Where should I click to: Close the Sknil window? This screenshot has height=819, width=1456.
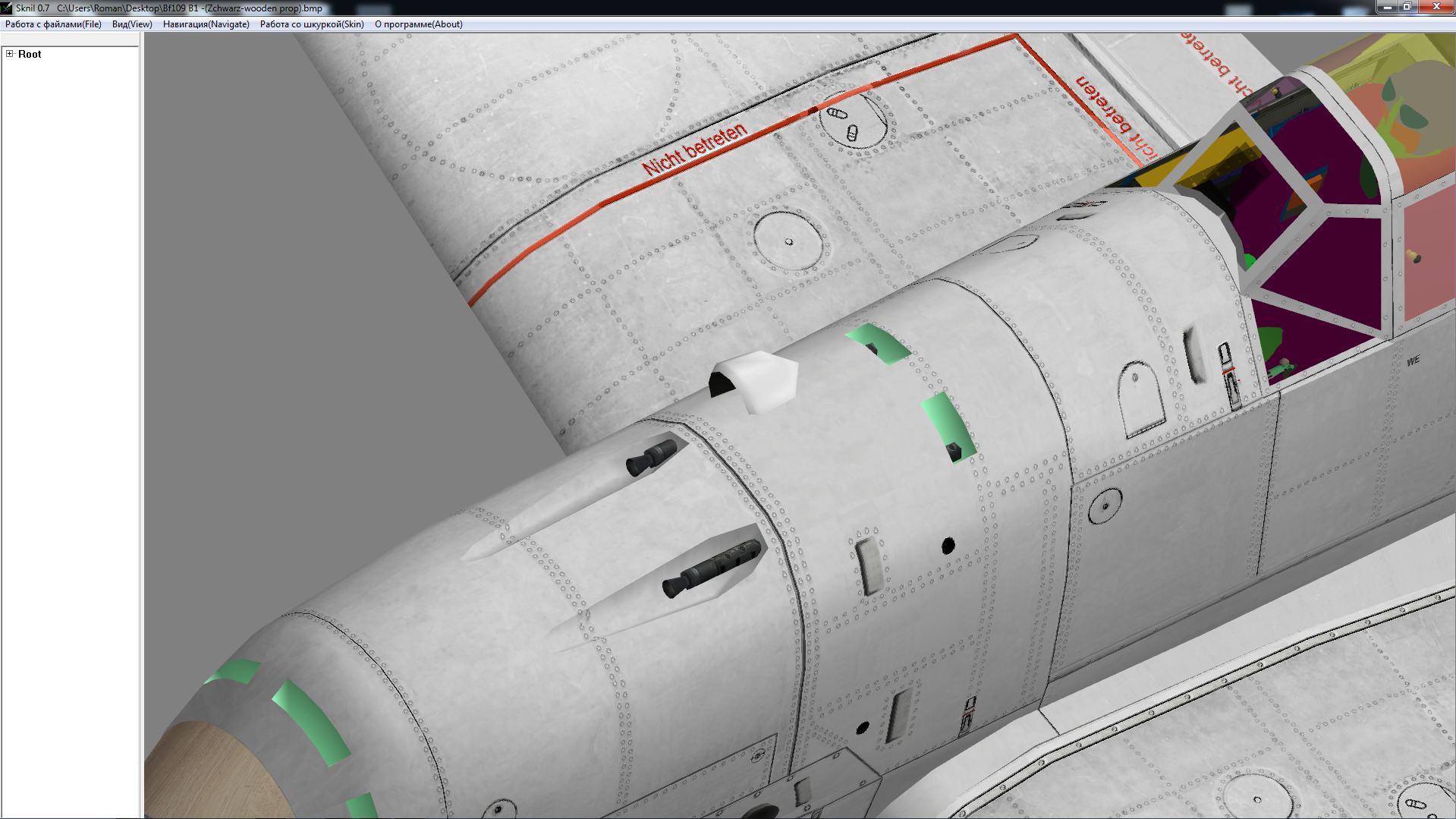[x=1436, y=7]
